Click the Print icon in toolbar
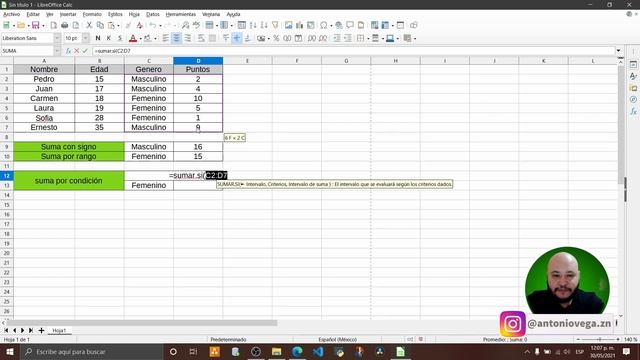Screen dimensions: 640x360 point(64,25)
